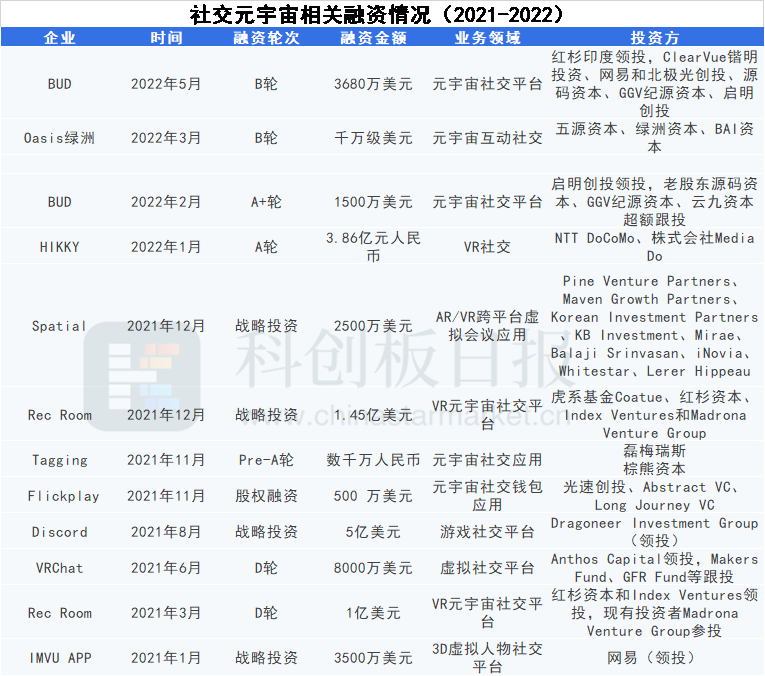This screenshot has width=765, height=676.
Task: Click the 5亿美元 amount cell
Action: click(x=373, y=532)
